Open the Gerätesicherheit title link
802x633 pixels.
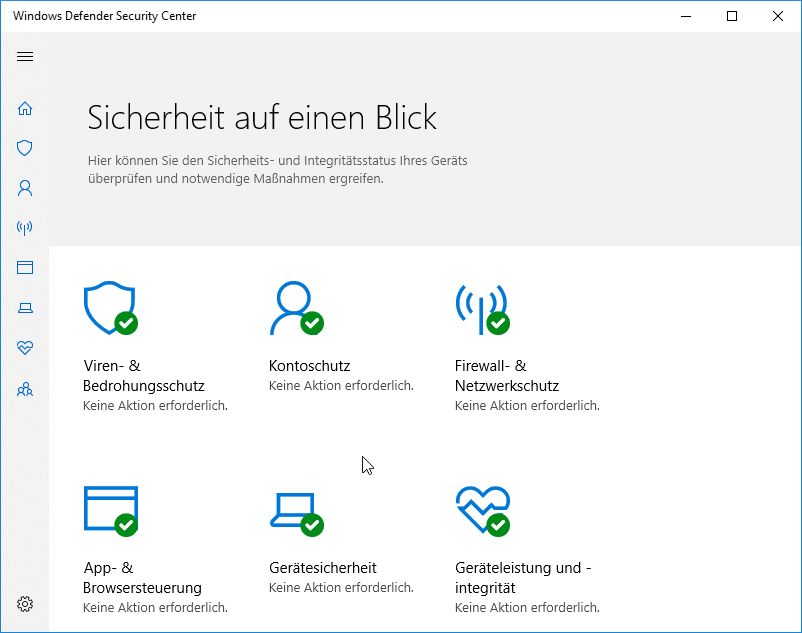click(x=323, y=568)
